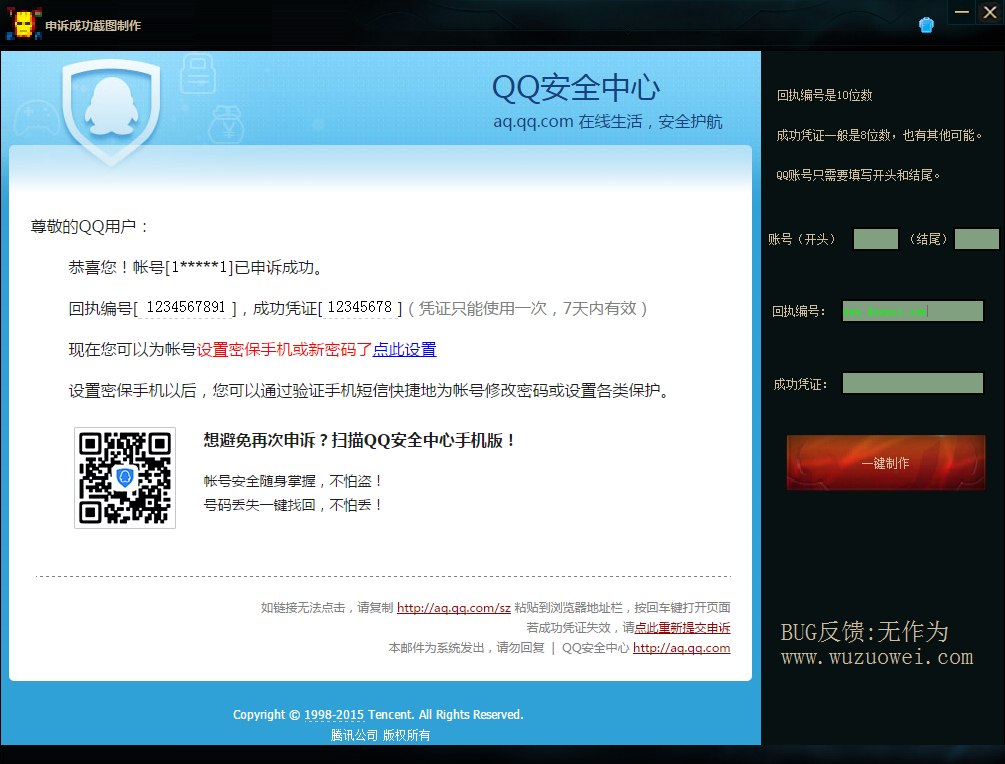1005x764 pixels.
Task: Open the 点此设置 link
Action: 403,350
